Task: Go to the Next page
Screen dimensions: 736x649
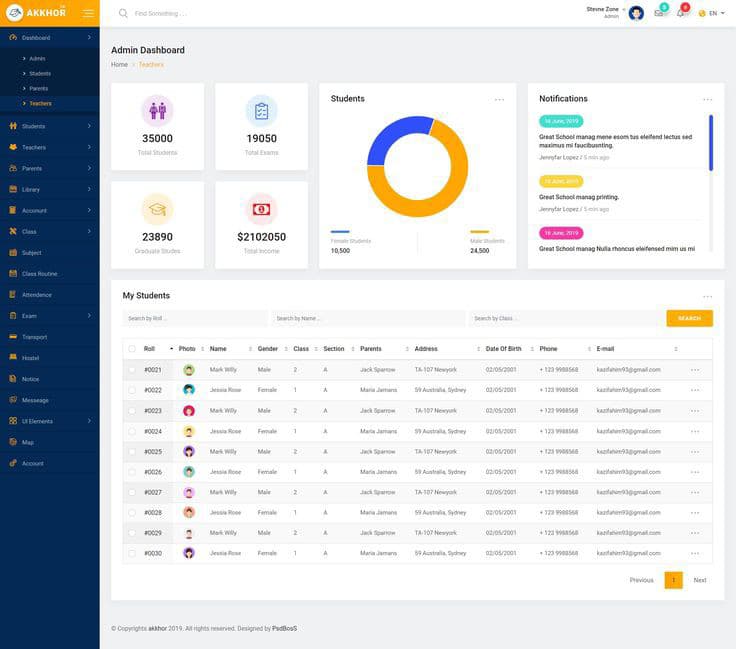Action: [x=700, y=580]
